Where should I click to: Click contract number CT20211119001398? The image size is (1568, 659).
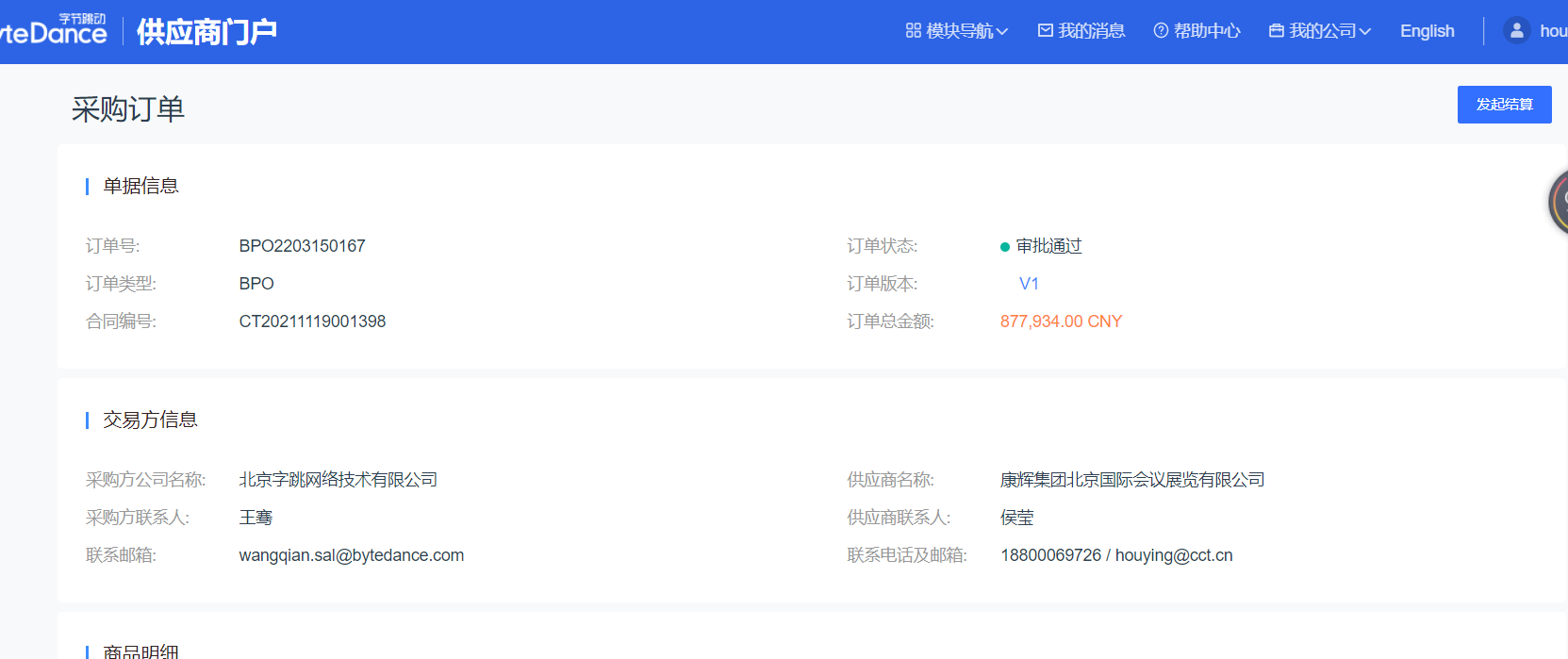(312, 321)
